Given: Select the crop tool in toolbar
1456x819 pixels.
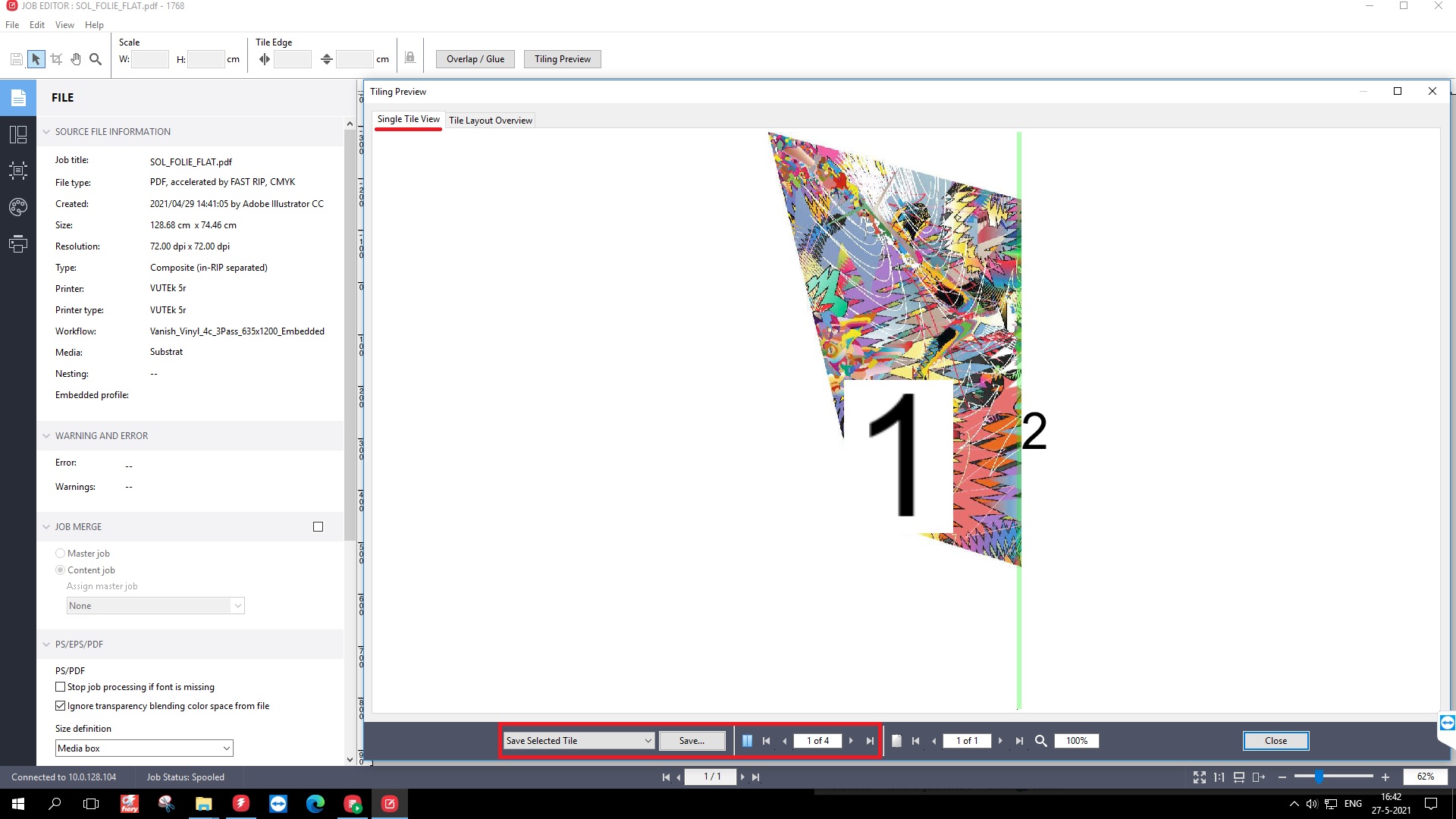Looking at the screenshot, I should pos(56,59).
